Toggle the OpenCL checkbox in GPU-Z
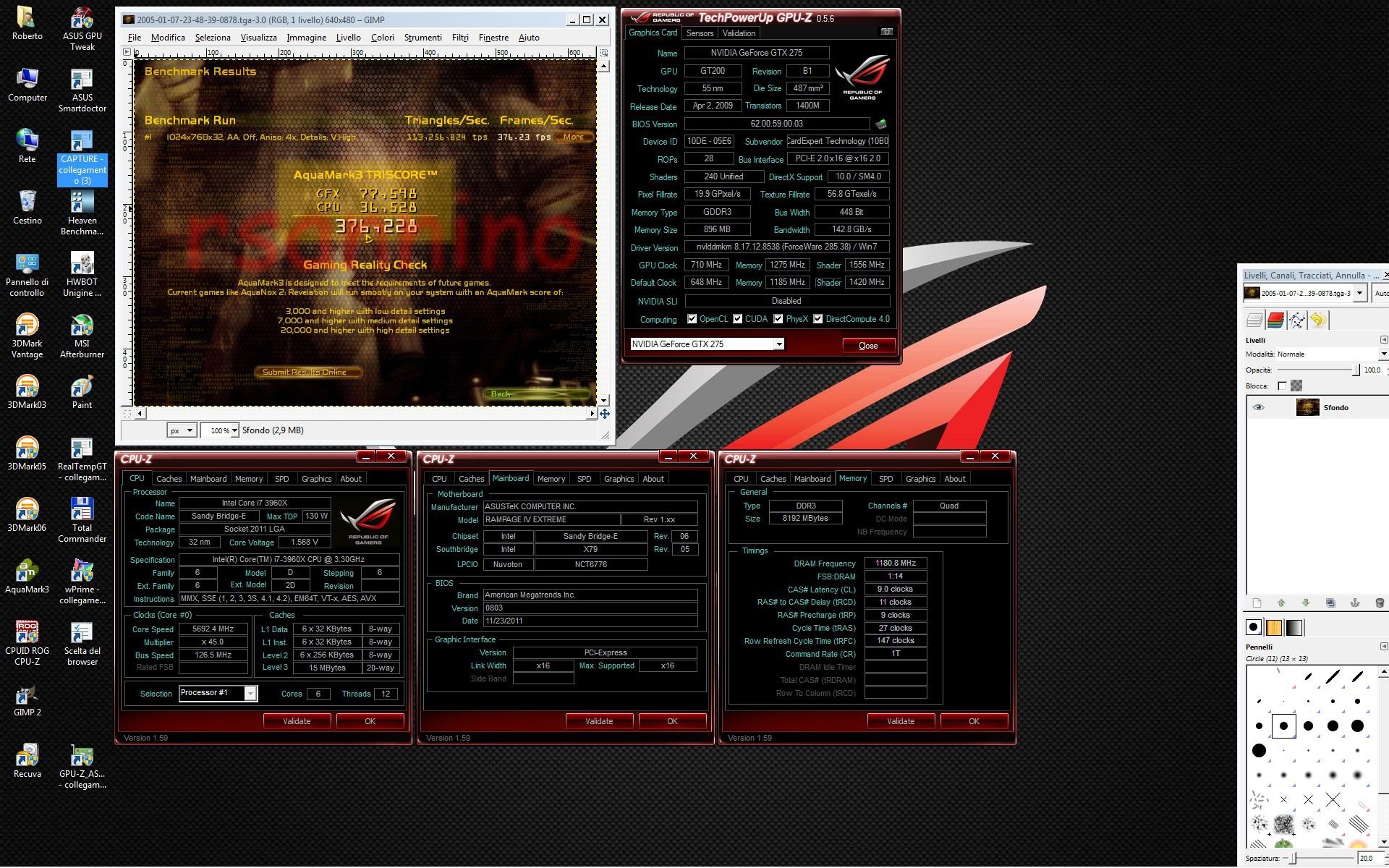1389x868 pixels. click(x=692, y=319)
